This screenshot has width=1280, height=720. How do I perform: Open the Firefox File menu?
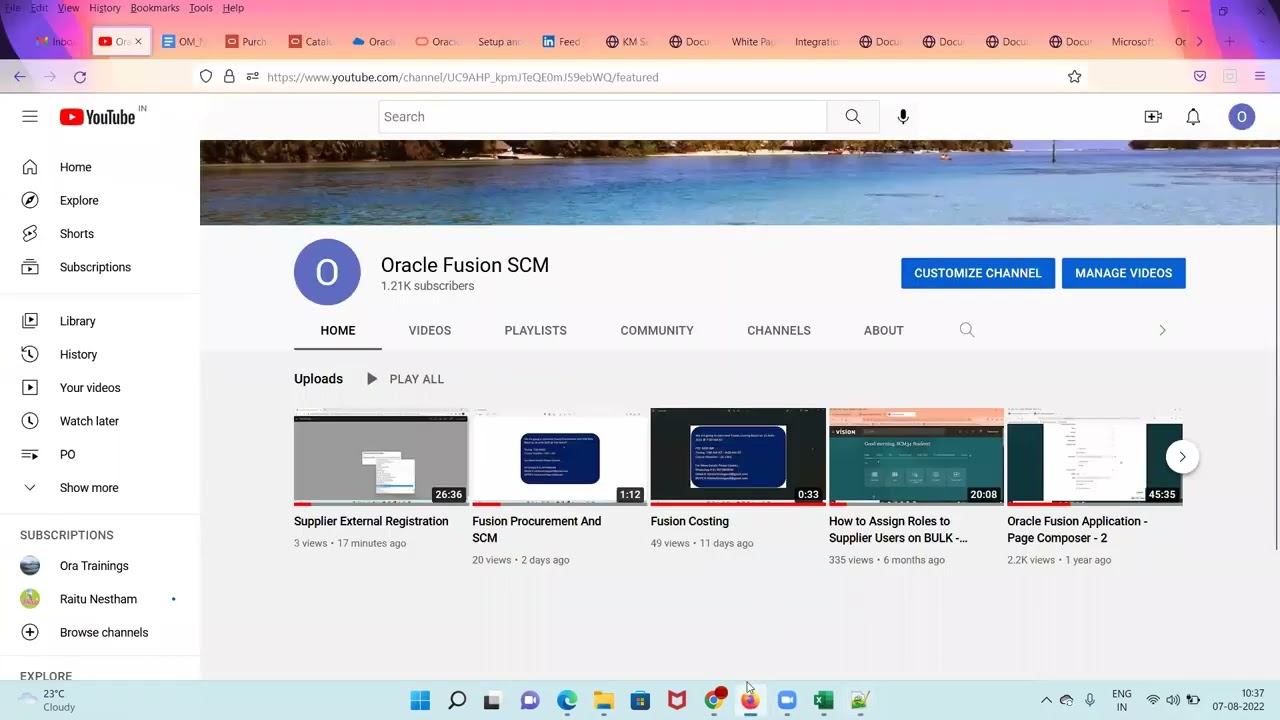pyautogui.click(x=12, y=8)
